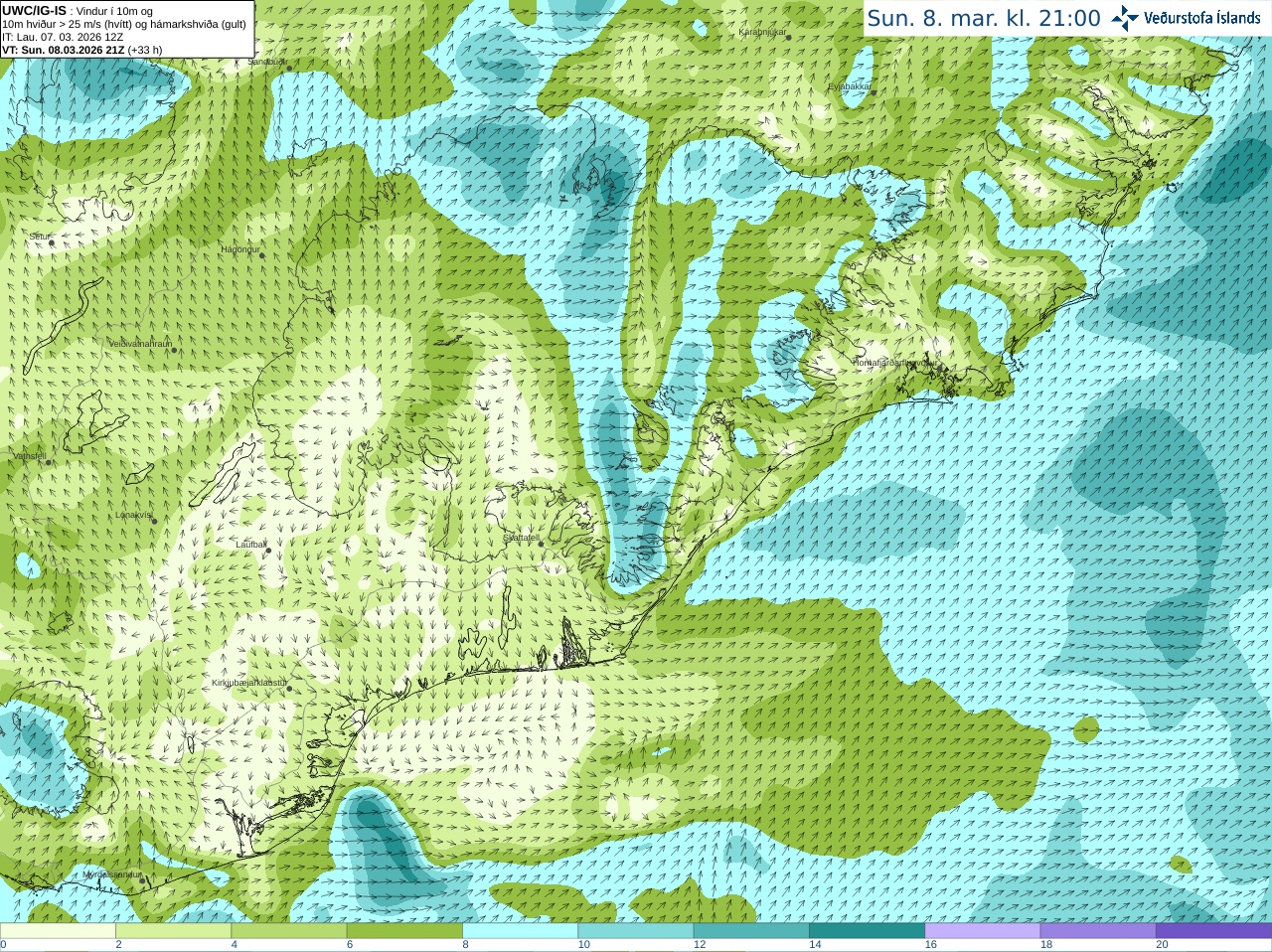The image size is (1272, 952).
Task: Click the legend scale number 16
Action: click(931, 945)
